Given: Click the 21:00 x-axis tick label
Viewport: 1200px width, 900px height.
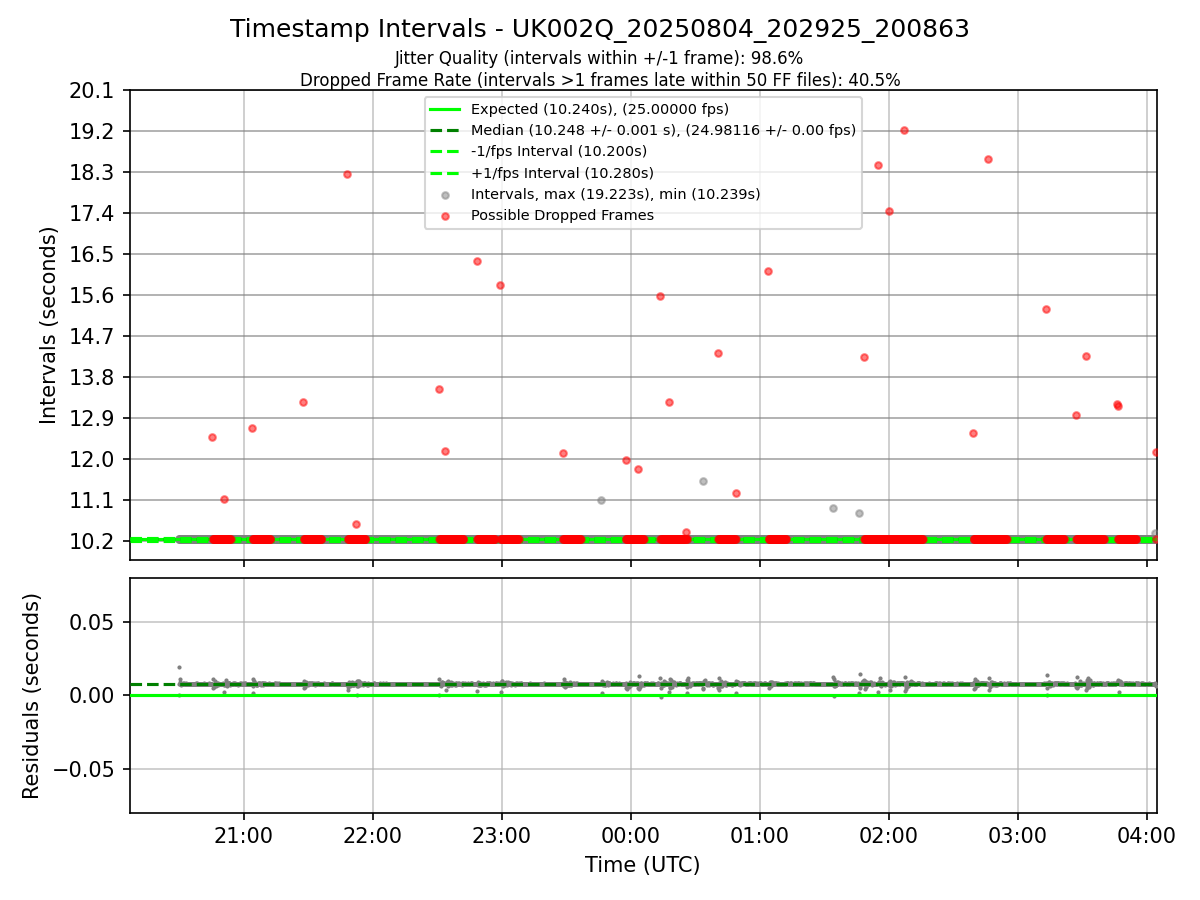Looking at the screenshot, I should [244, 835].
